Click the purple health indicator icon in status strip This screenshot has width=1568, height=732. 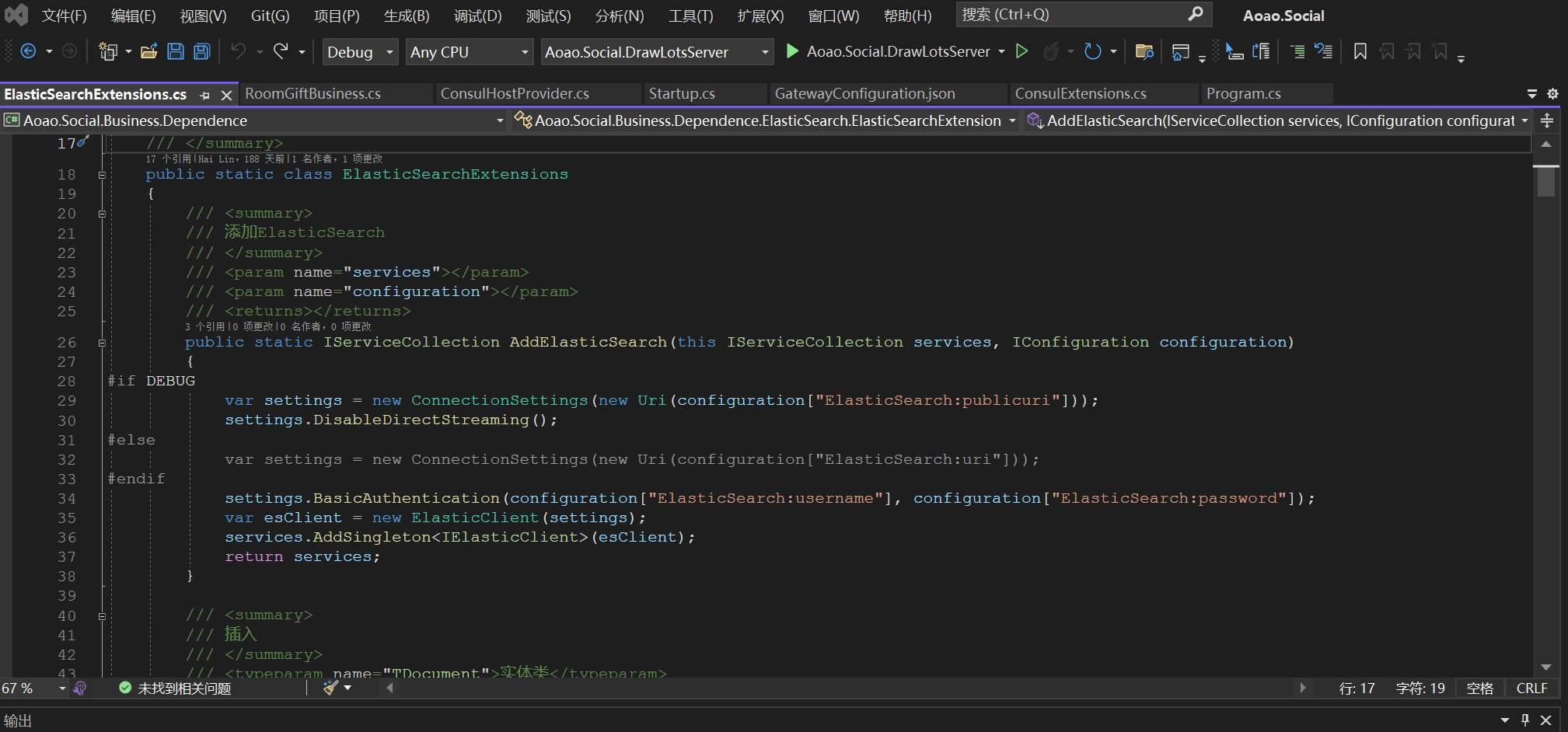tap(79, 688)
